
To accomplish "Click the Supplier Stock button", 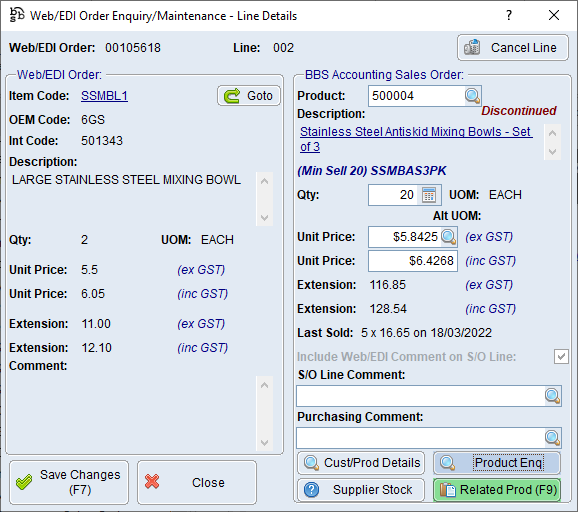I will coord(361,490).
